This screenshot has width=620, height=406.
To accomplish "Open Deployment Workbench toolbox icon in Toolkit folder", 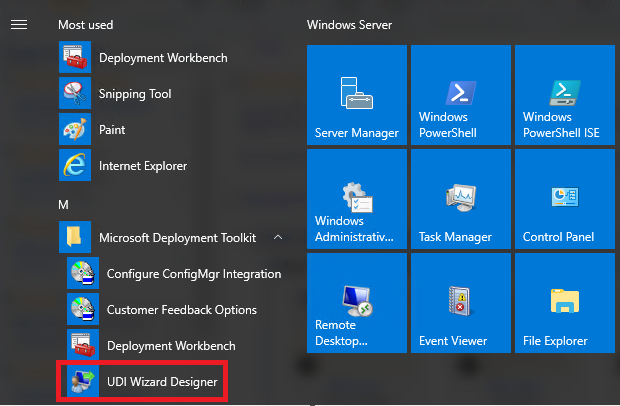I will point(83,345).
